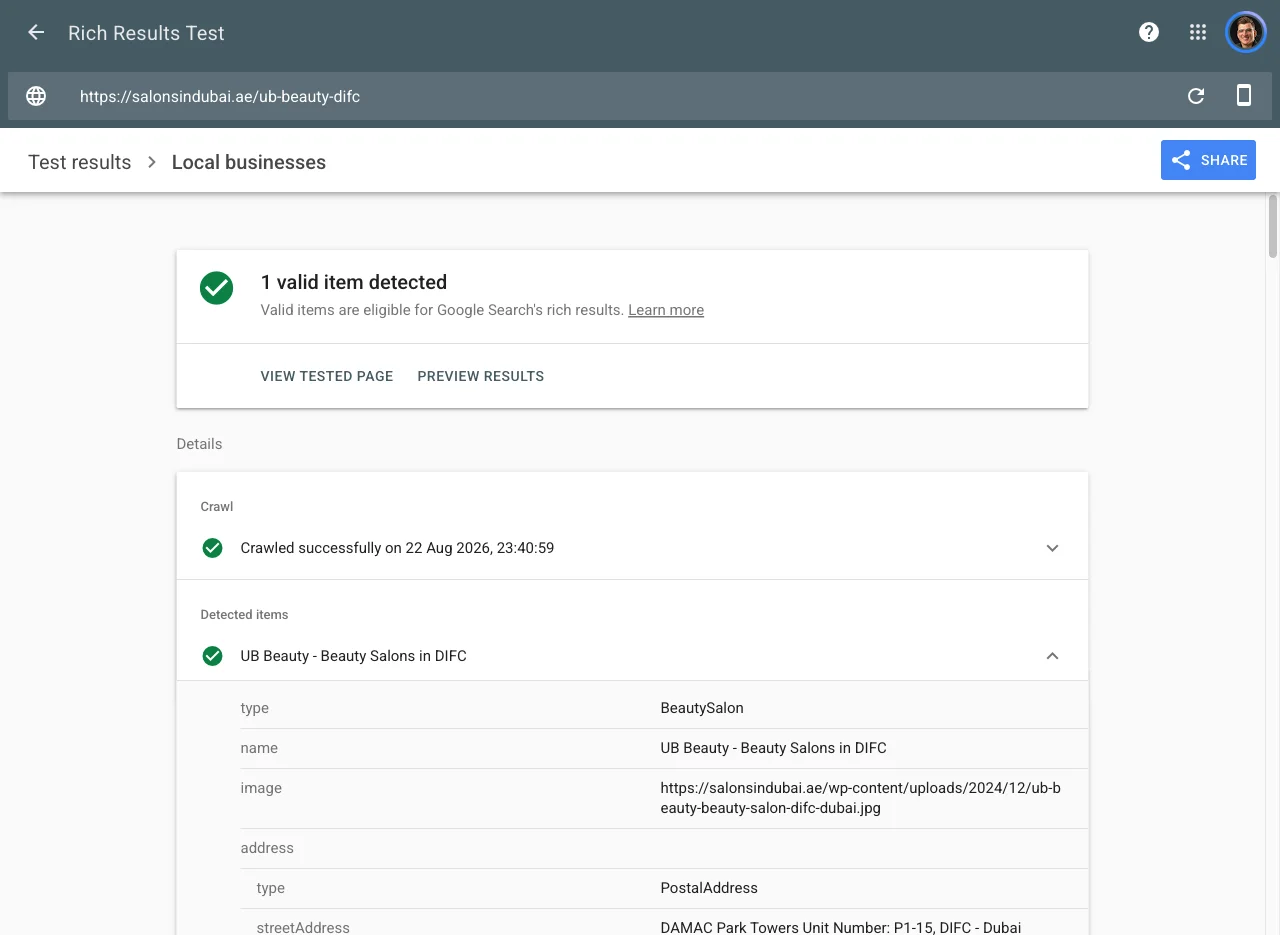This screenshot has height=935, width=1280.
Task: Switch to smartphone user agent icon
Action: (x=1244, y=96)
